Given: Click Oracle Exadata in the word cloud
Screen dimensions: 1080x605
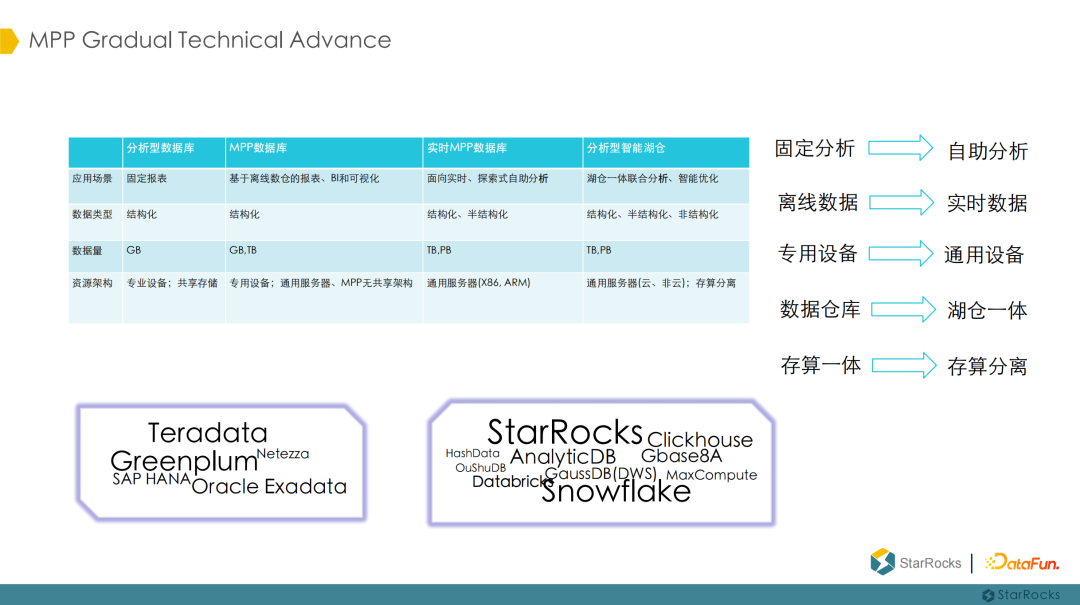Looking at the screenshot, I should 269,486.
